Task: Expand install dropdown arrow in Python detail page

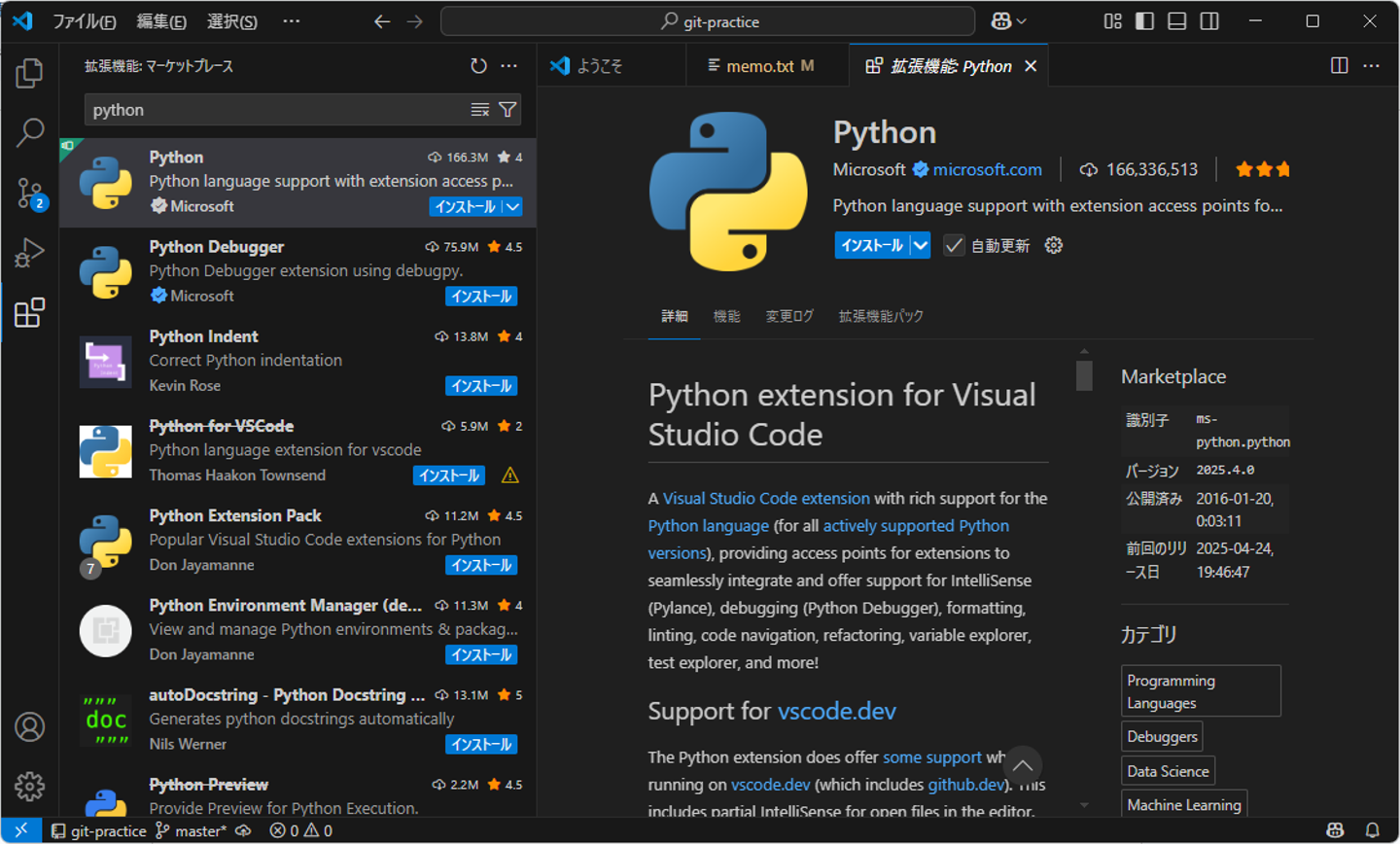Action: pyautogui.click(x=920, y=245)
